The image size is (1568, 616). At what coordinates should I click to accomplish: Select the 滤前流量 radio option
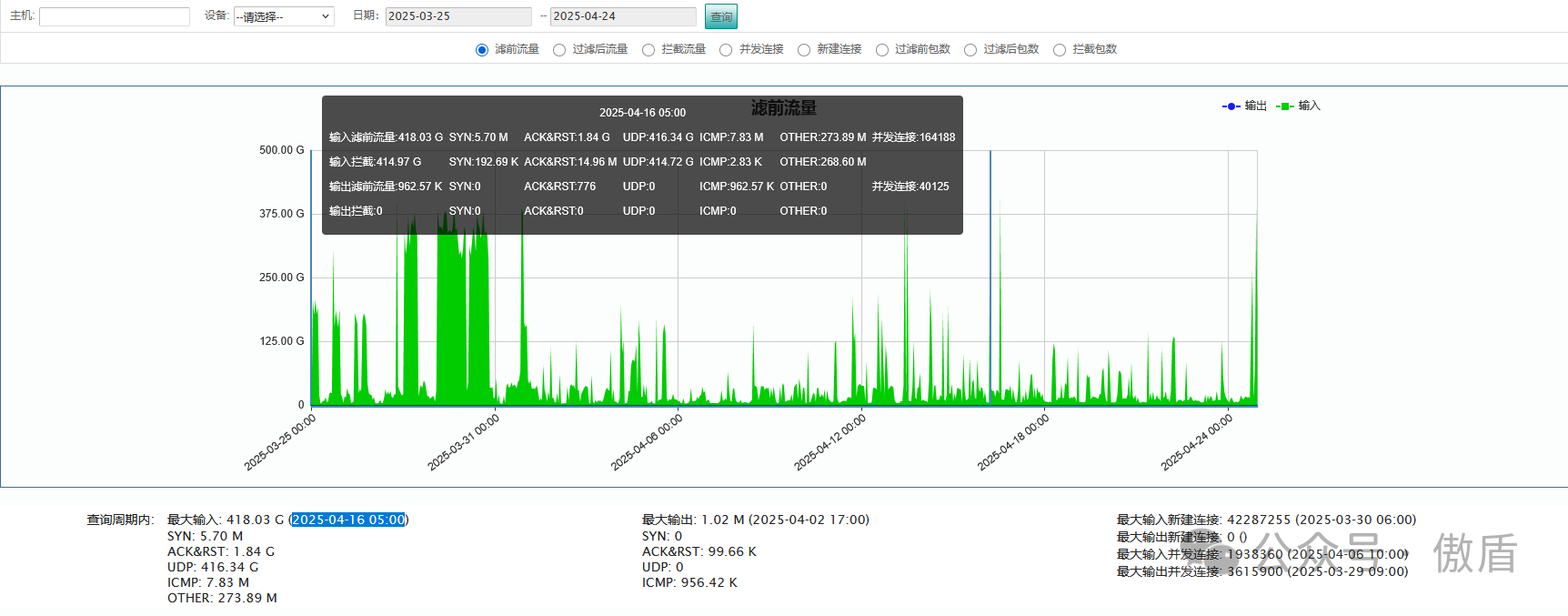482,50
